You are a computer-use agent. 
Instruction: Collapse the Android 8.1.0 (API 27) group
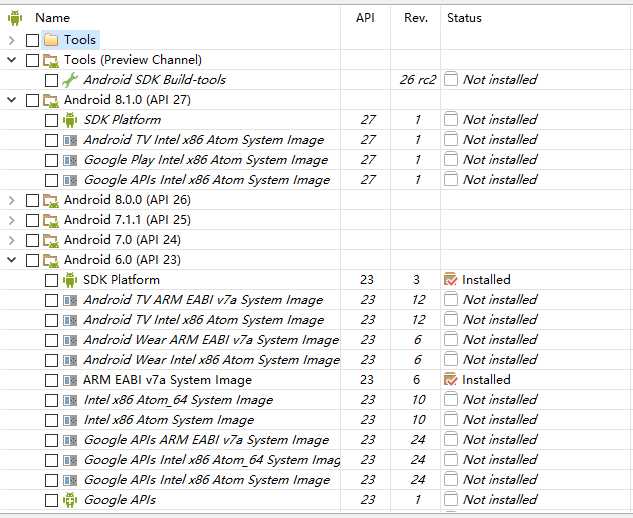coord(12,100)
